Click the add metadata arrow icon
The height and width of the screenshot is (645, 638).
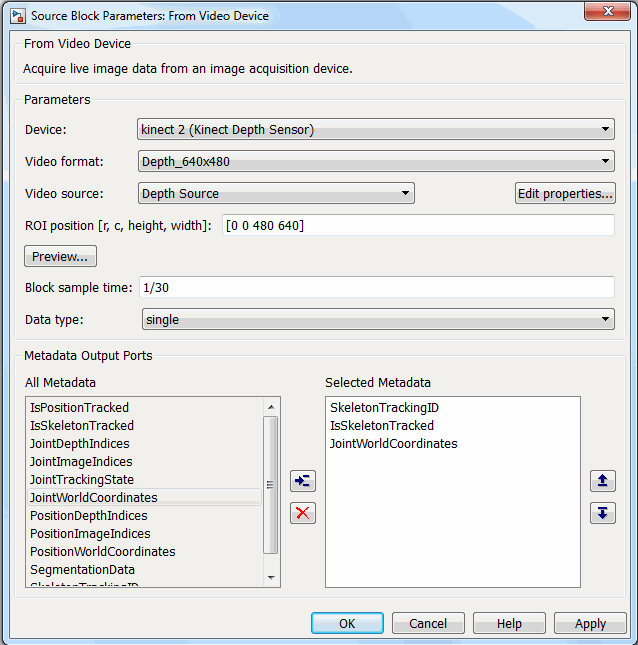point(303,481)
